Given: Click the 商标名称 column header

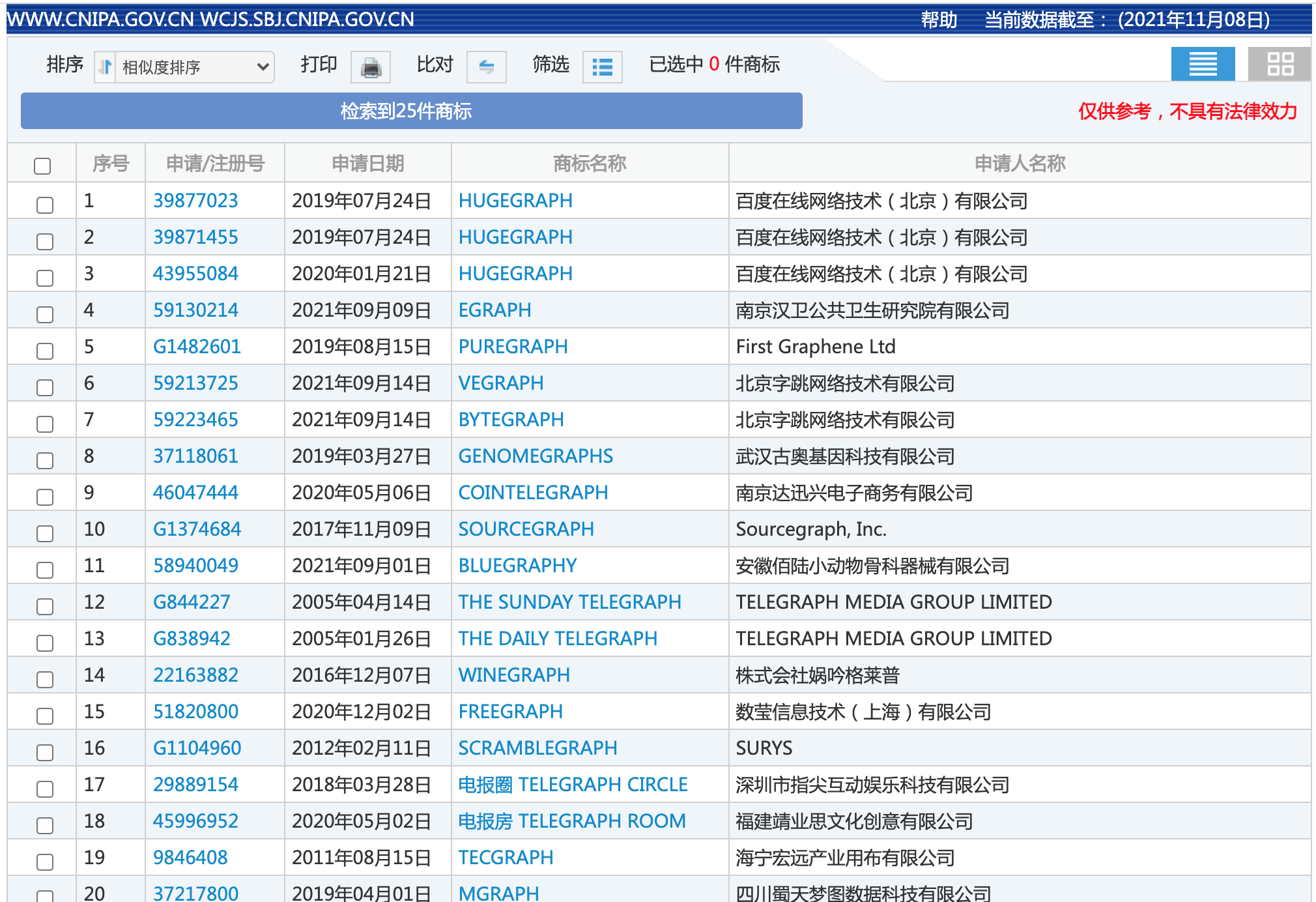Looking at the screenshot, I should [x=589, y=163].
